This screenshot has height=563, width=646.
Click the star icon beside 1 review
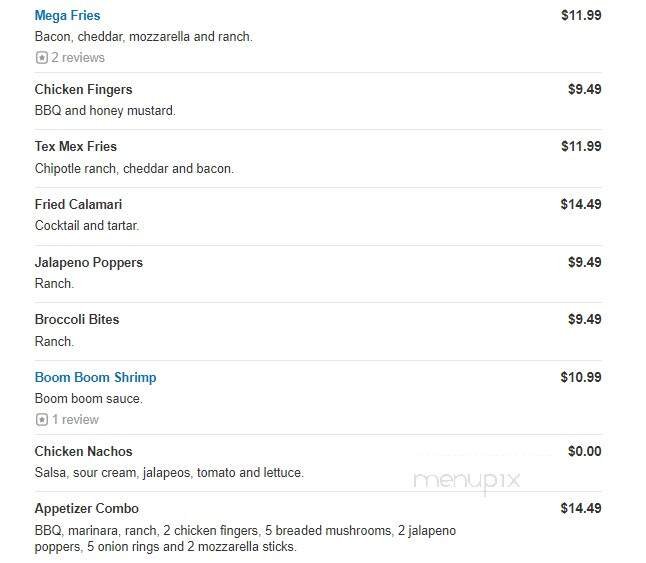41,420
